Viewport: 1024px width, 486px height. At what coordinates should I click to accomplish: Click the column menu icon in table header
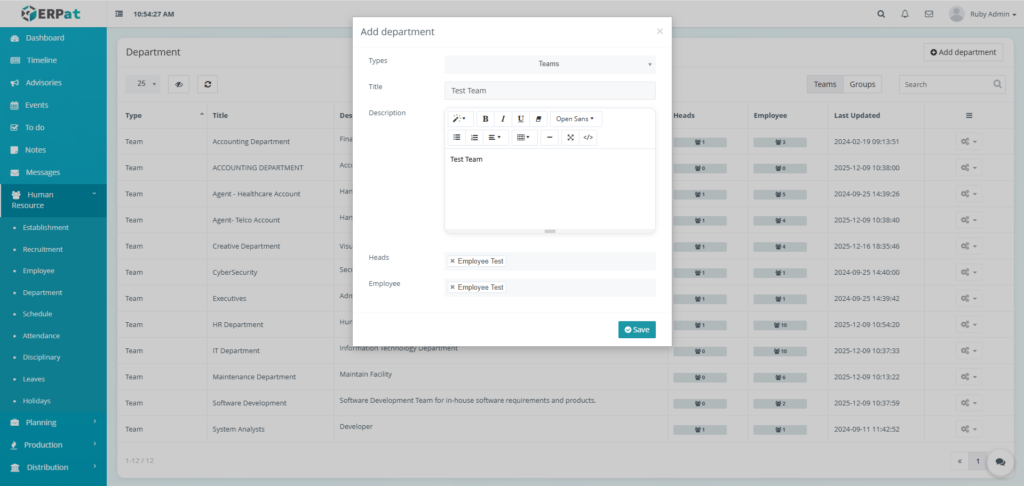click(969, 116)
